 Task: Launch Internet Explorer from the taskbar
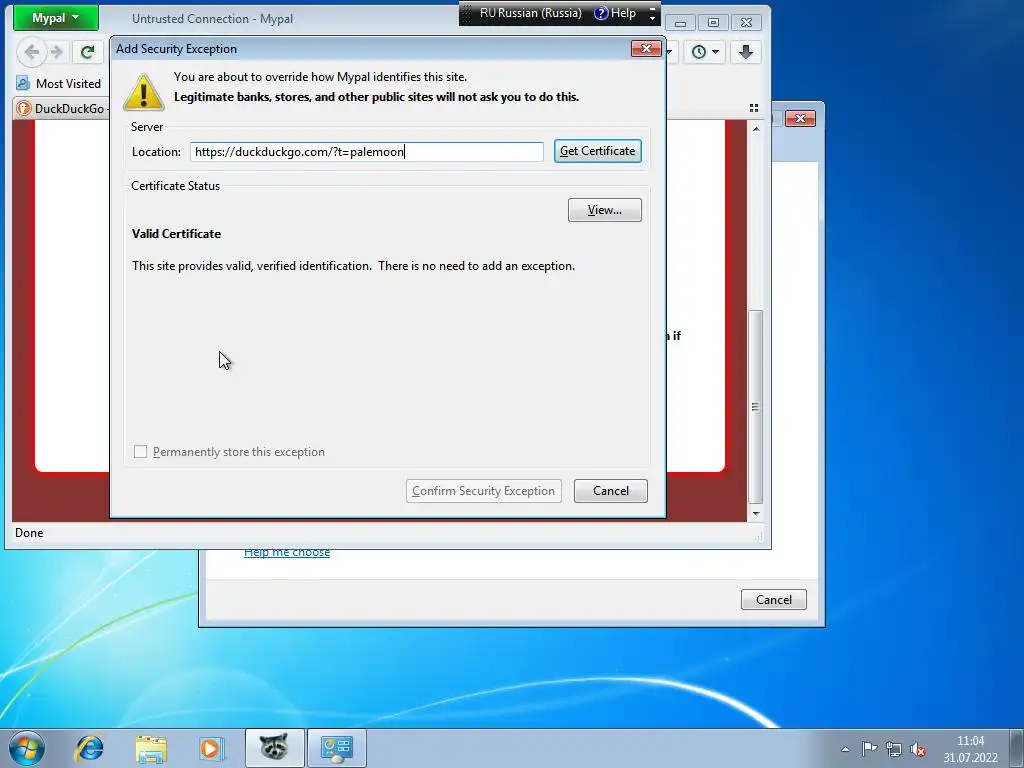[x=89, y=748]
